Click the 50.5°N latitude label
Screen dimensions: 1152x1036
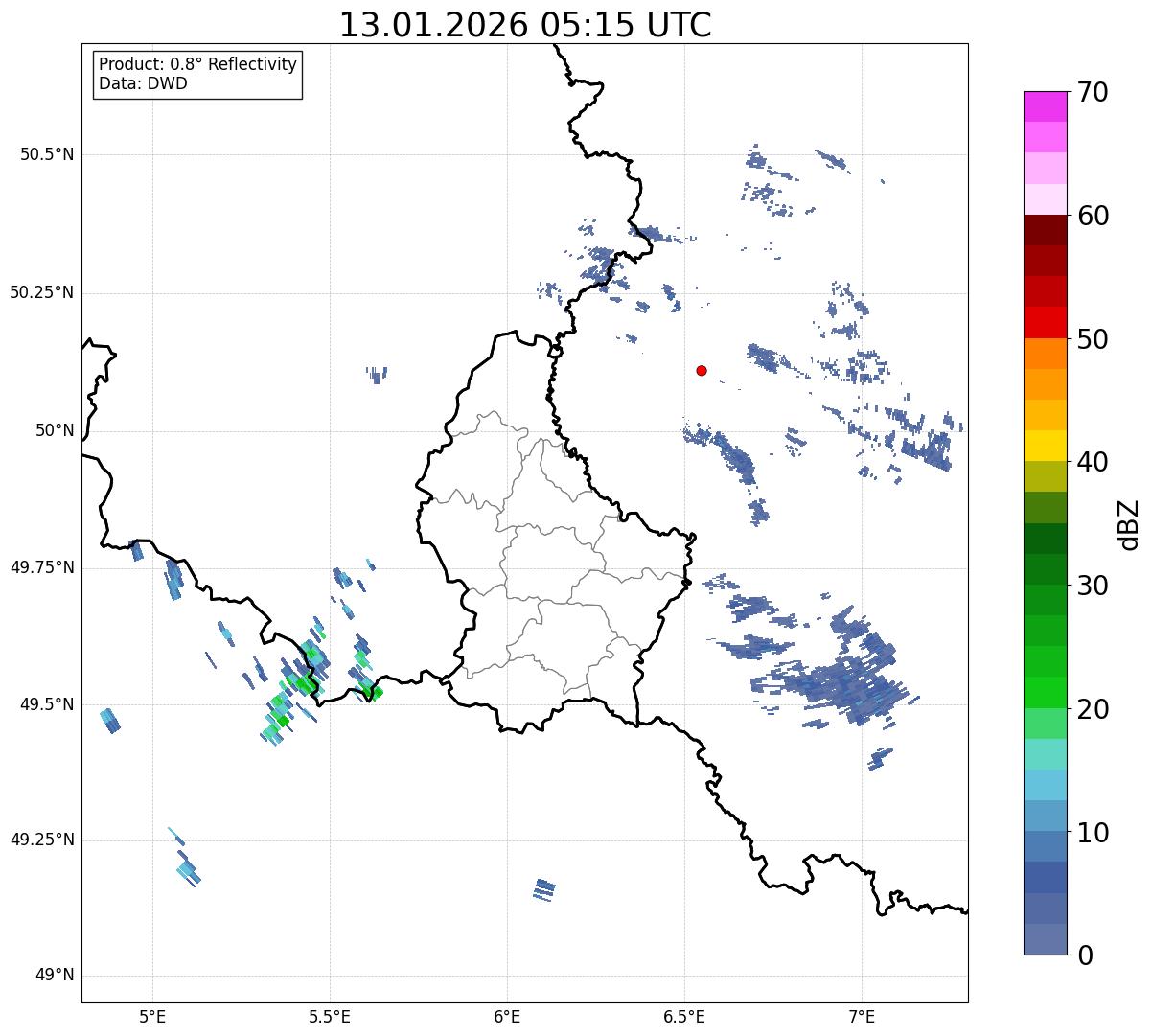pyautogui.click(x=47, y=154)
